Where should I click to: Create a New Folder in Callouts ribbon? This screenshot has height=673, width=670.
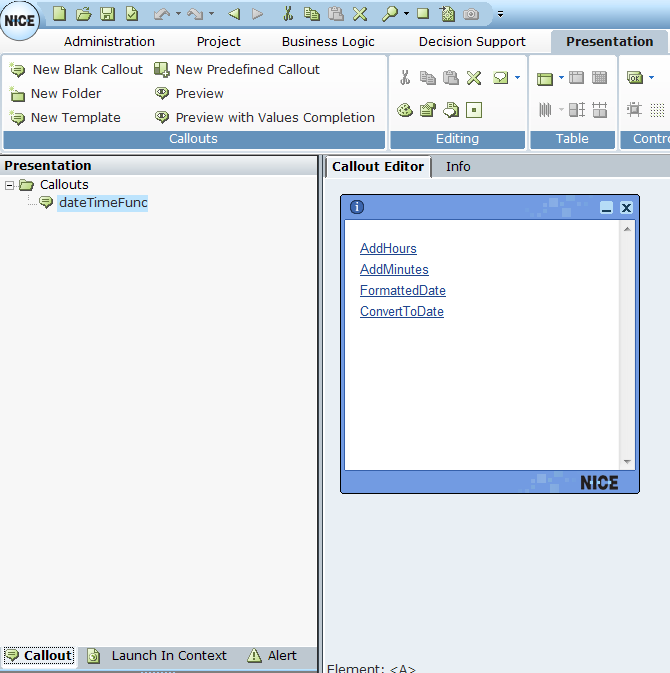pyautogui.click(x=55, y=94)
